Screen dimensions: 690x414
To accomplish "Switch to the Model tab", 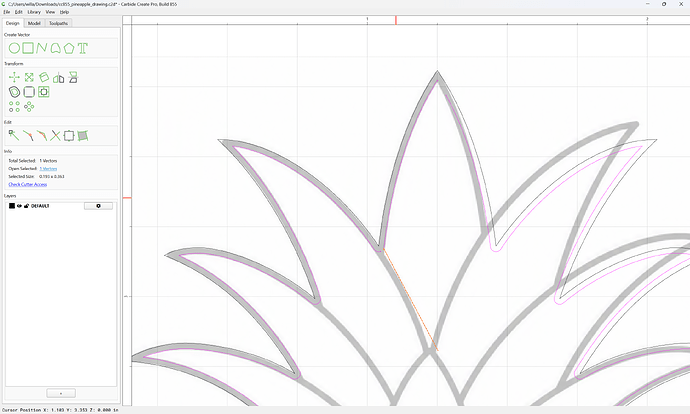I will (34, 23).
